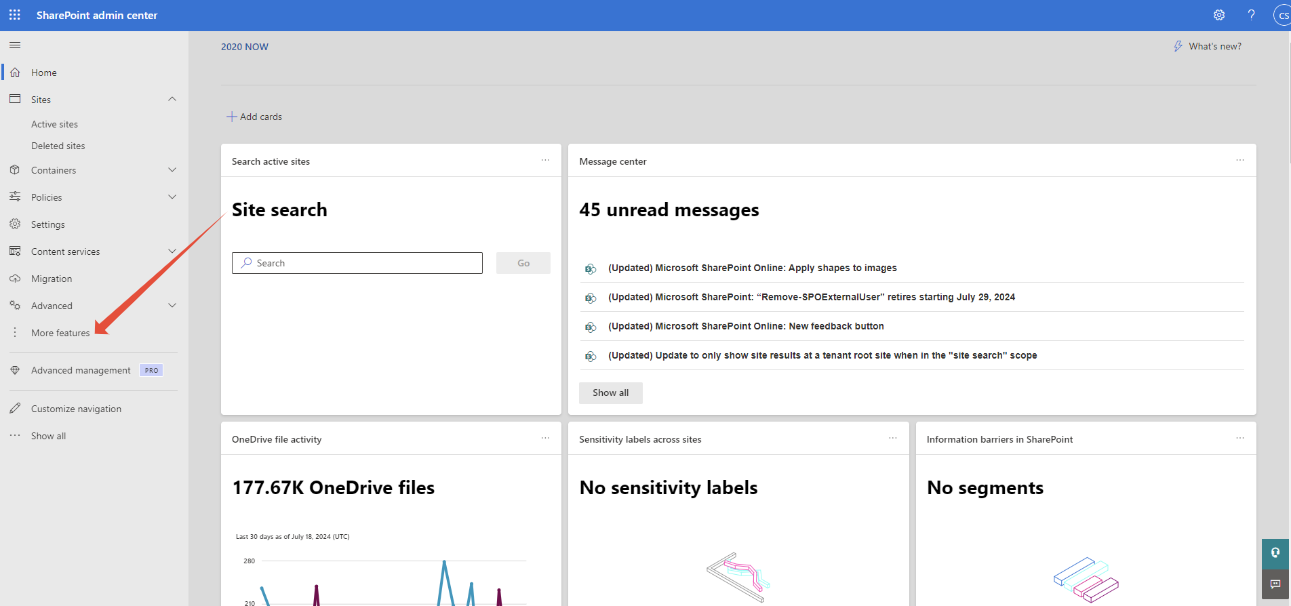Click the site Search input field
This screenshot has height=606, width=1291.
[357, 263]
